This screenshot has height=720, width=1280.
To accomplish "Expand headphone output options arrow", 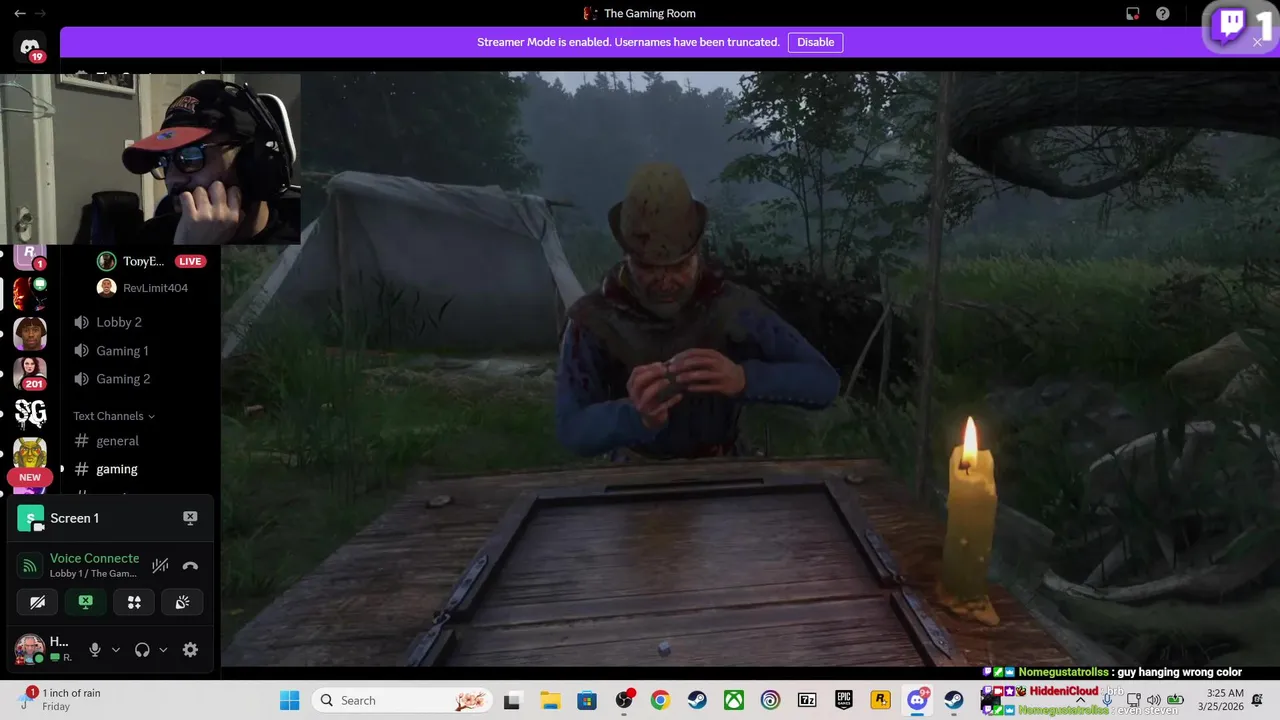I will [163, 650].
